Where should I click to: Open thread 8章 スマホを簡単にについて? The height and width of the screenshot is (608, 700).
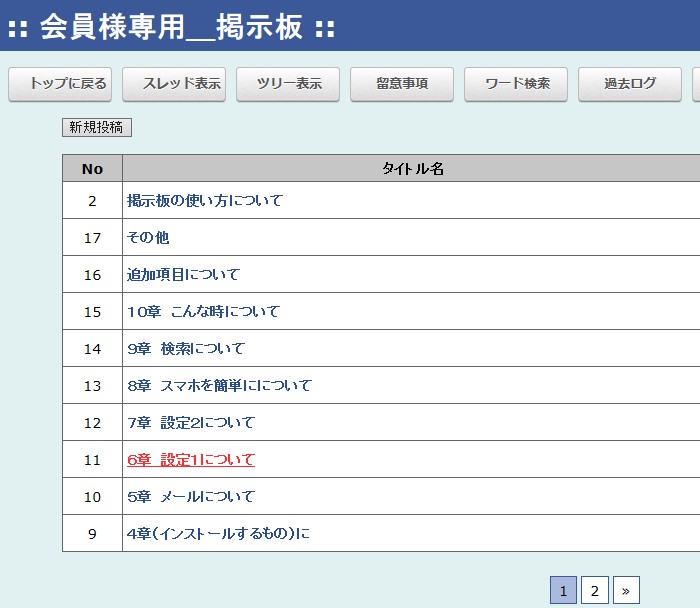[x=220, y=386]
